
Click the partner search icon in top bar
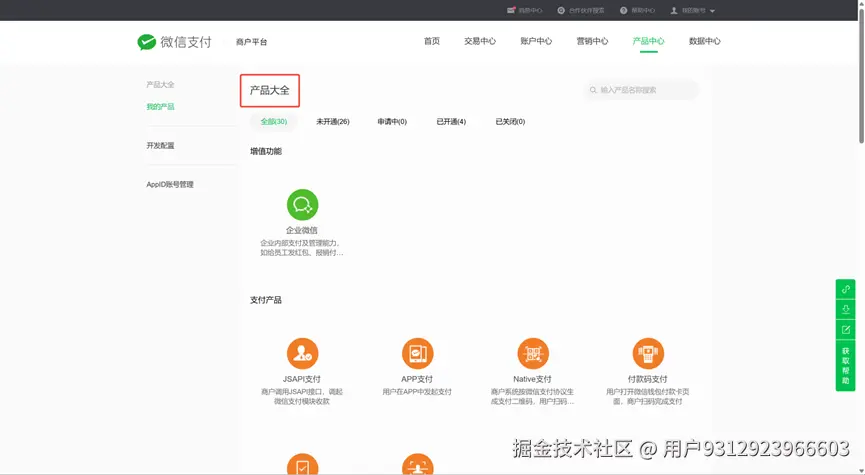[561, 10]
